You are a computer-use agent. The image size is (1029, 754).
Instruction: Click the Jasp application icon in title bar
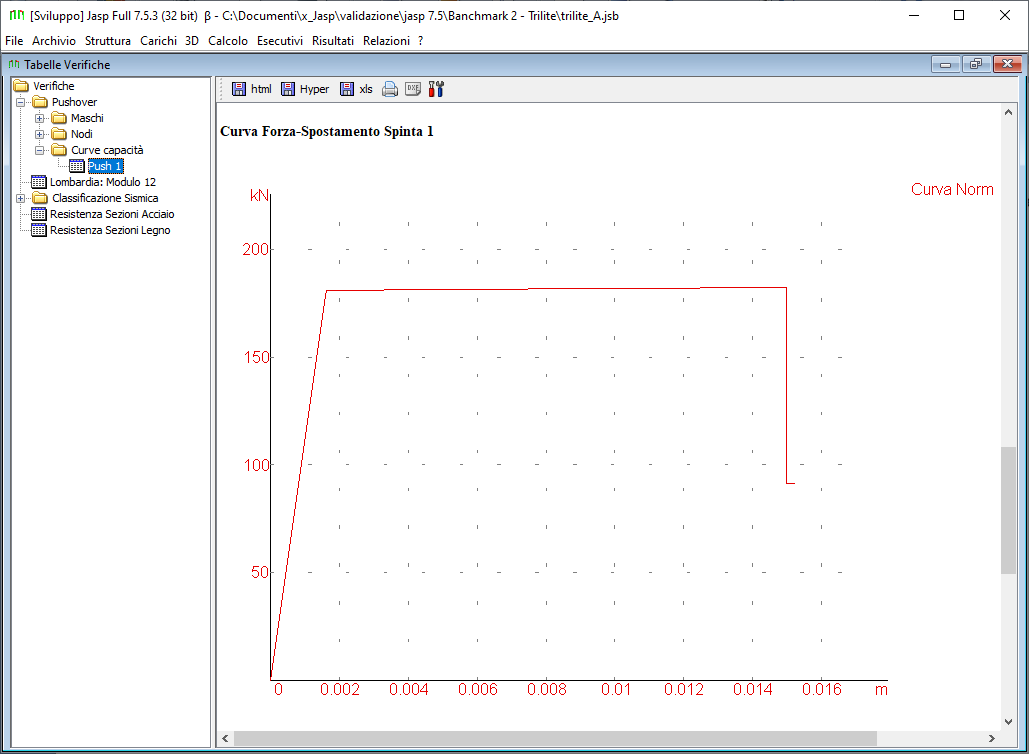(17, 15)
